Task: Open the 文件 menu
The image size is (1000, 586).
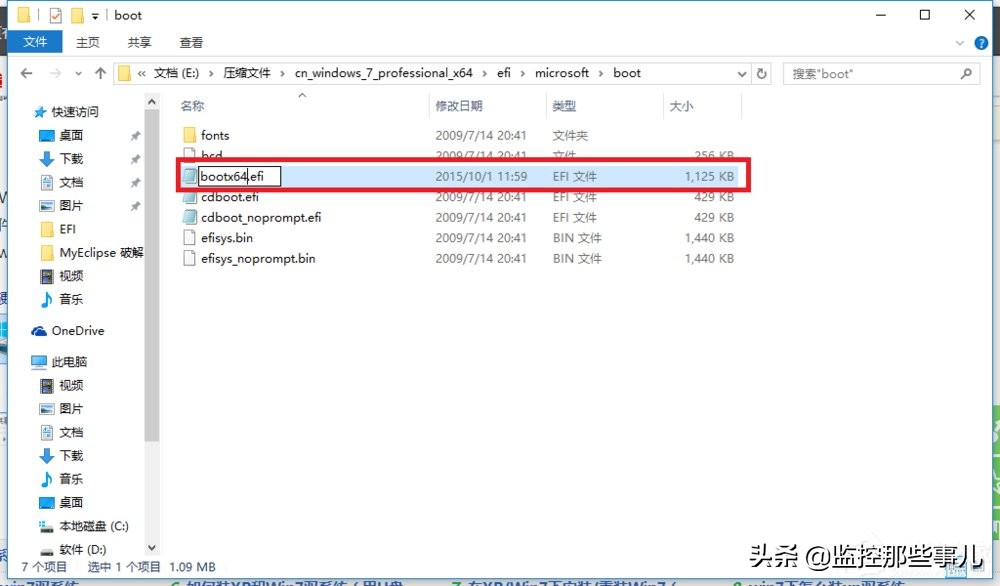Action: [36, 42]
